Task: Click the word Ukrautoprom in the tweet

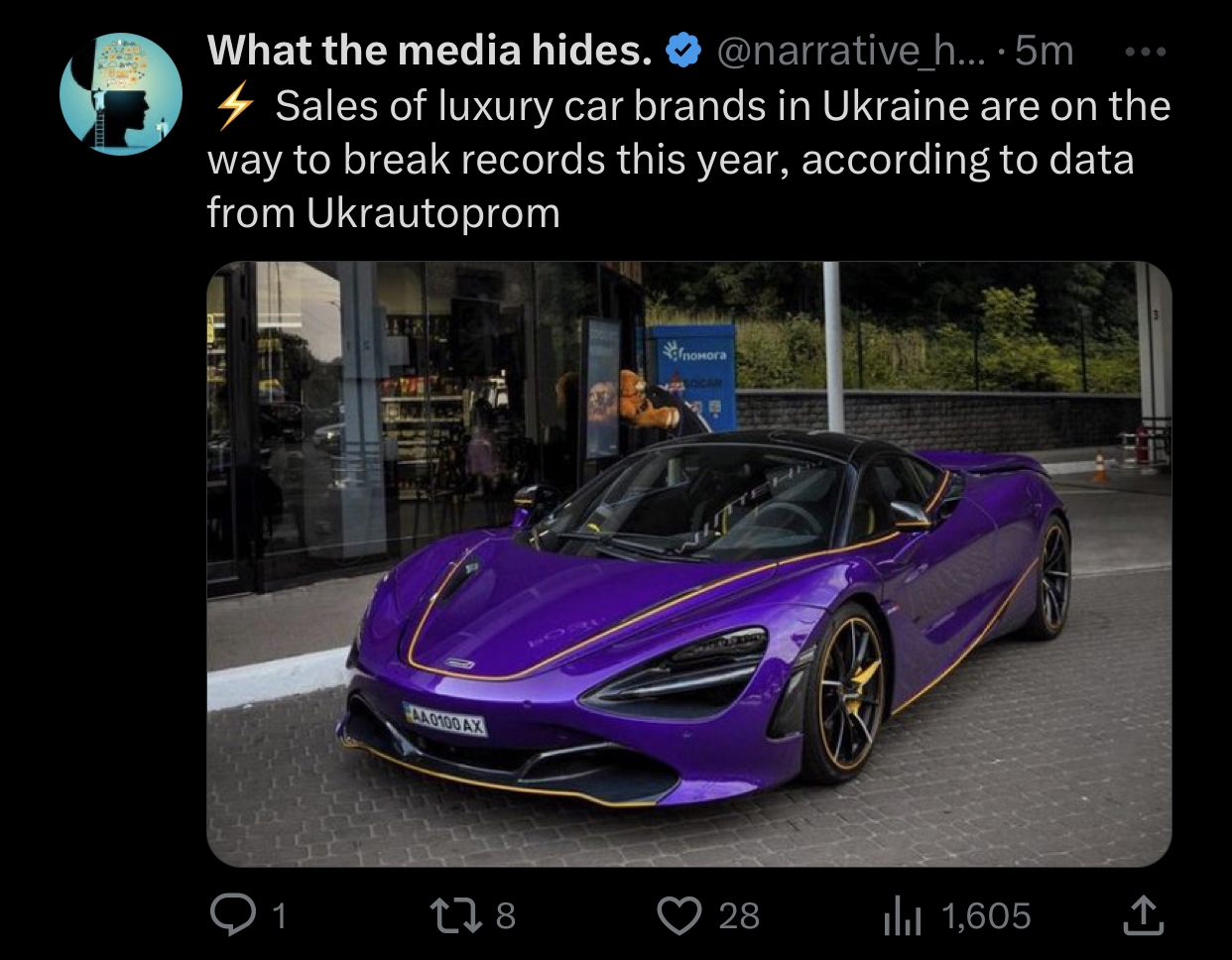Action: pyautogui.click(x=433, y=212)
